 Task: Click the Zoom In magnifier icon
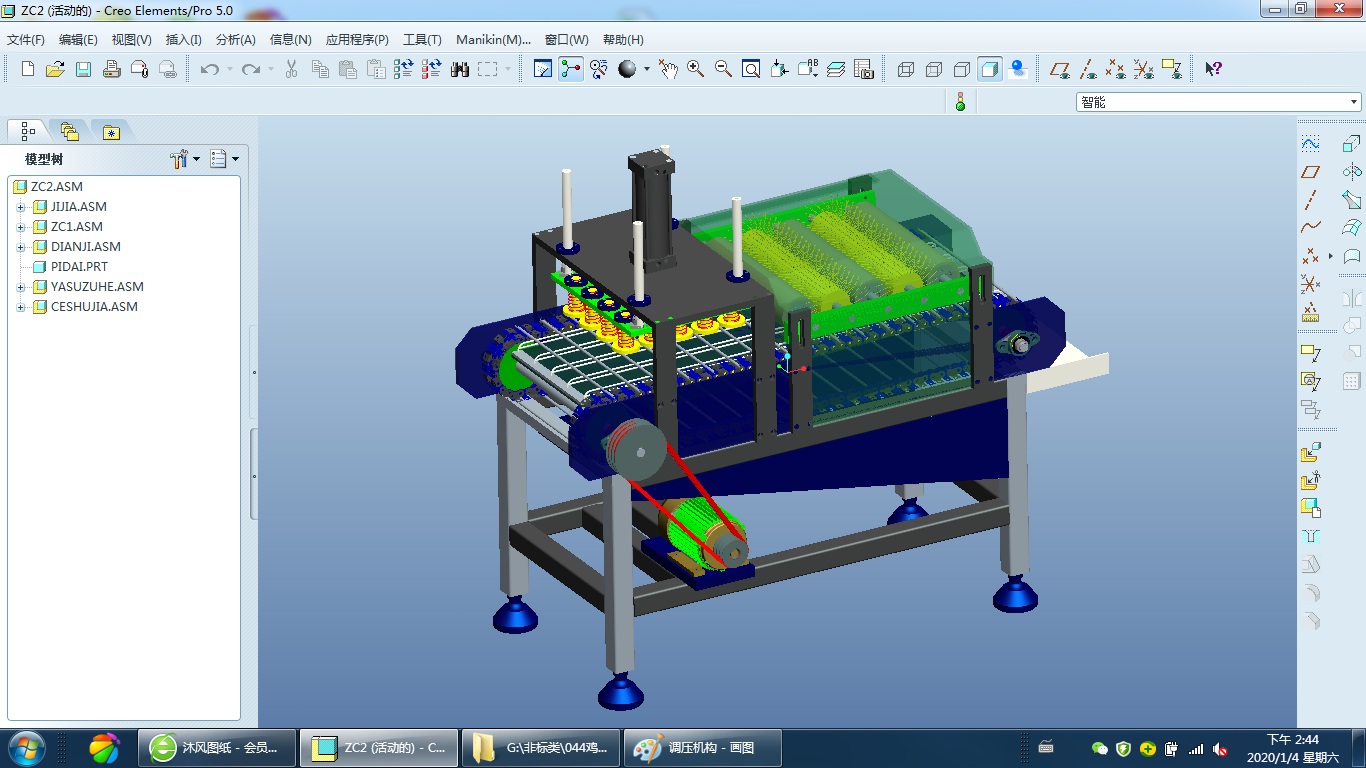pos(695,69)
